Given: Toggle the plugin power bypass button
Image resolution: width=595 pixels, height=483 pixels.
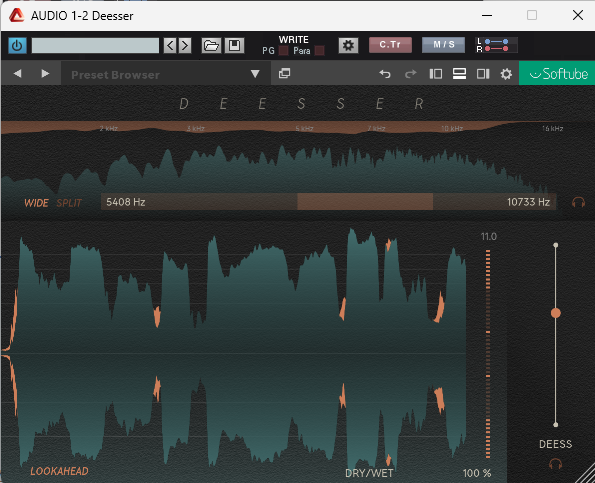Looking at the screenshot, I should tap(17, 46).
